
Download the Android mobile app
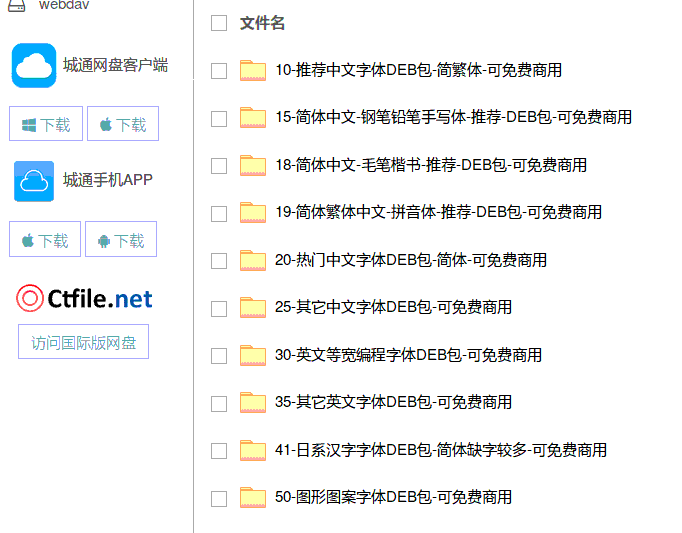(121, 240)
